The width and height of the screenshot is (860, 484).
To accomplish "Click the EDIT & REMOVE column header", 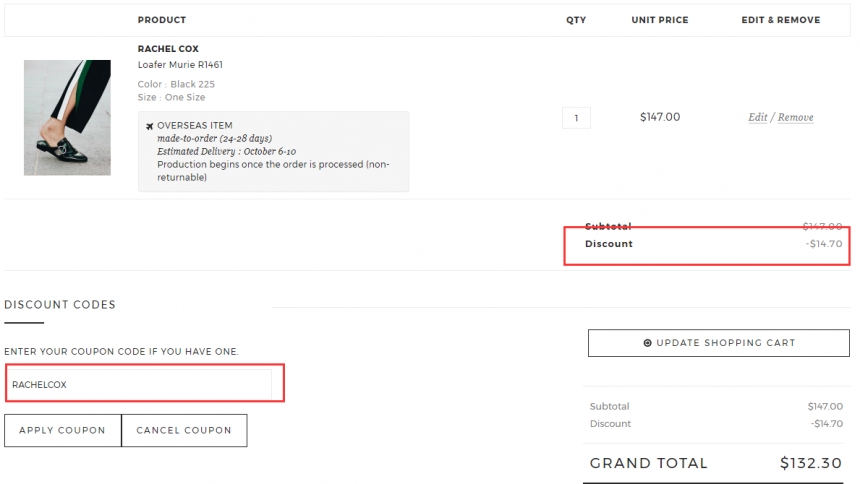I will pyautogui.click(x=780, y=20).
